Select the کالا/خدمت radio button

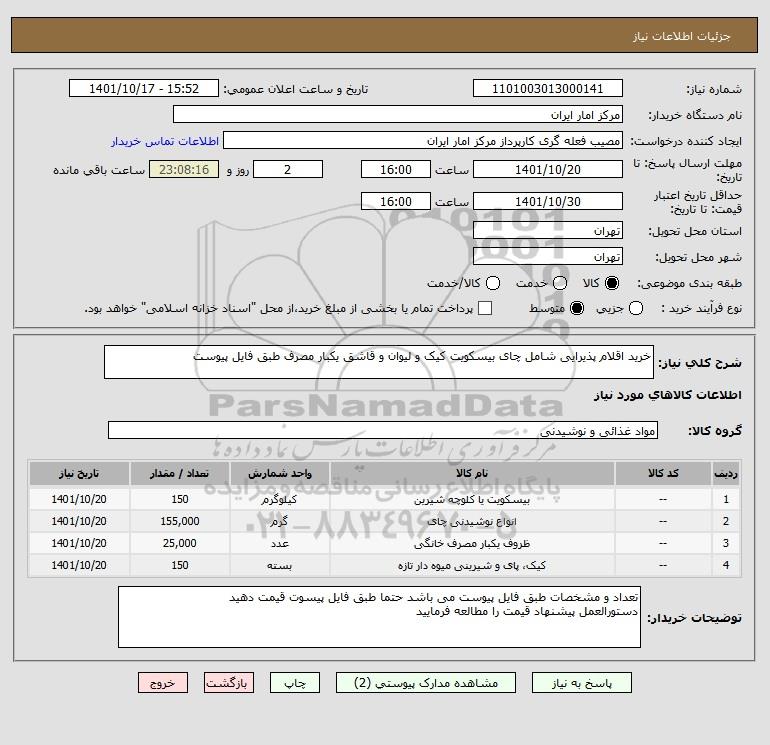coord(493,283)
